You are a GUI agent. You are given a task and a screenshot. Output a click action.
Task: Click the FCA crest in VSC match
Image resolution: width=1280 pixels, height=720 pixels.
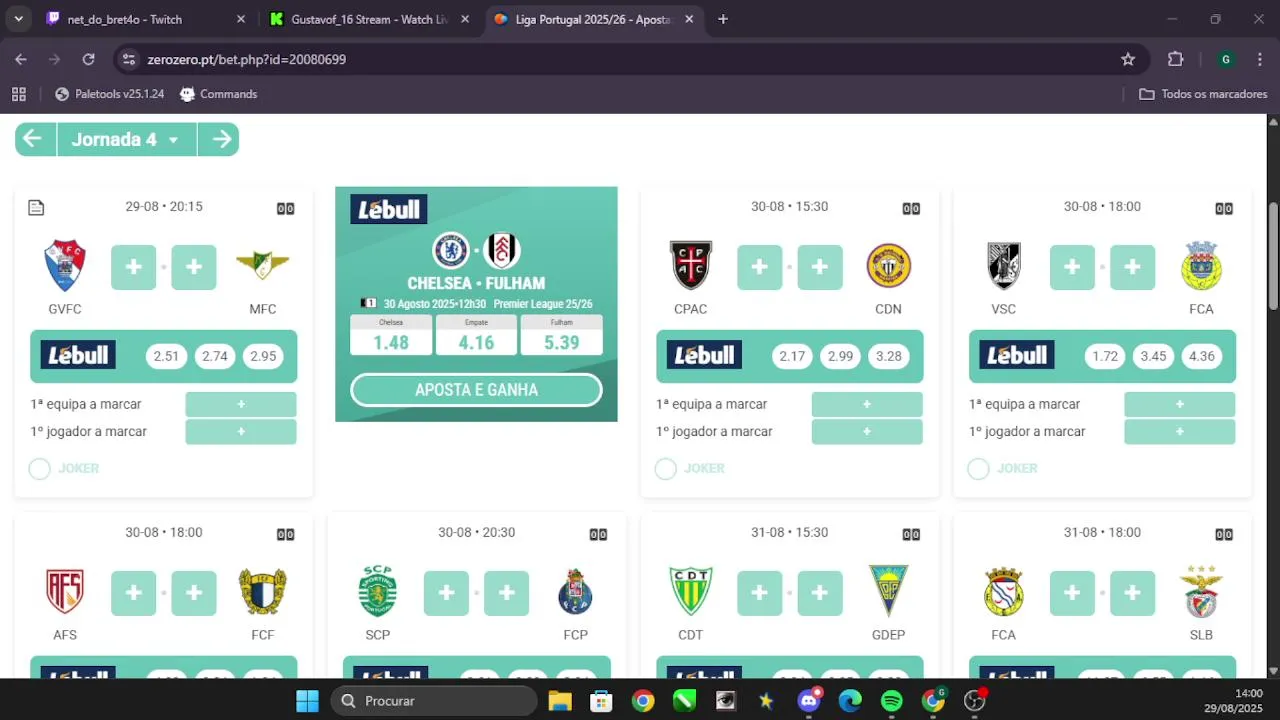pyautogui.click(x=1201, y=266)
